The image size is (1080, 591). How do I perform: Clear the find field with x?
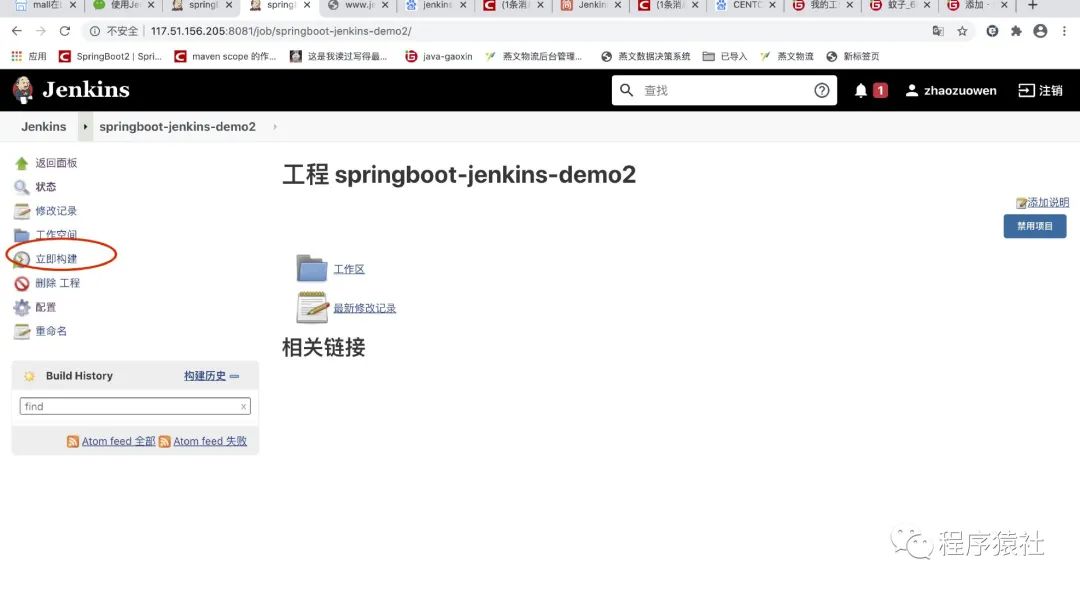(x=243, y=406)
